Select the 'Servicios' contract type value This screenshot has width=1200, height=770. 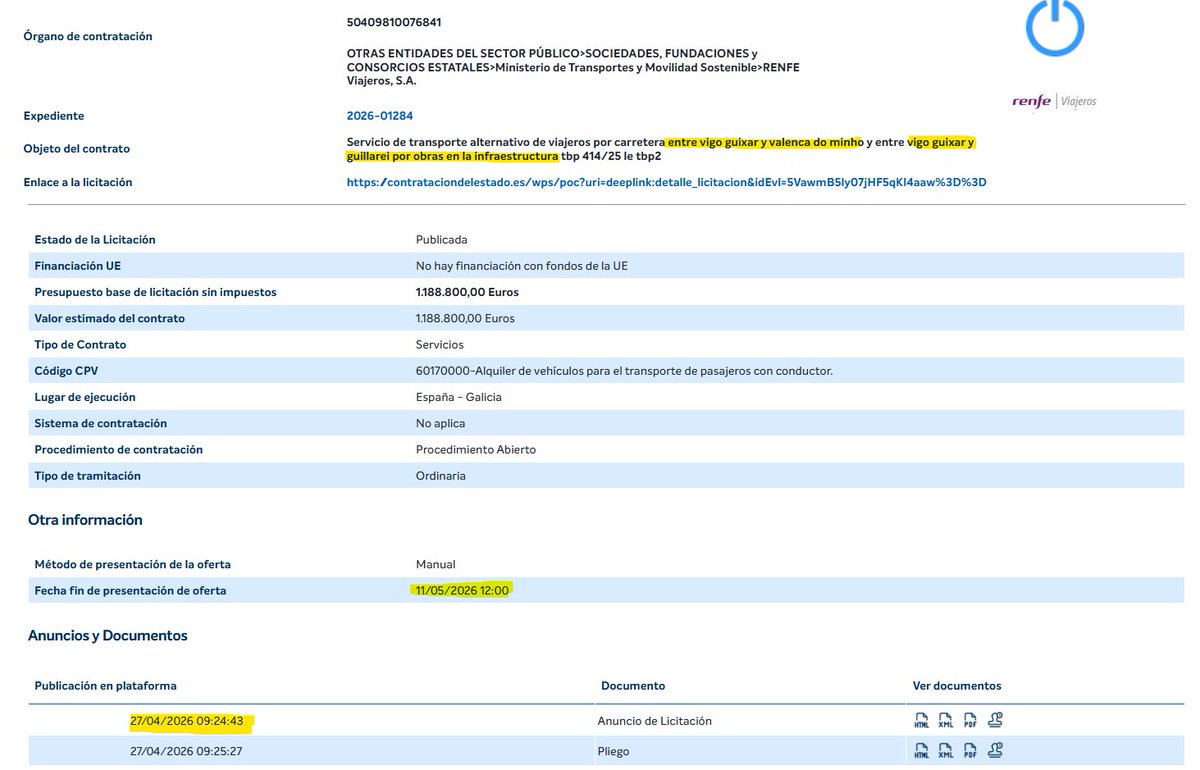pos(440,345)
